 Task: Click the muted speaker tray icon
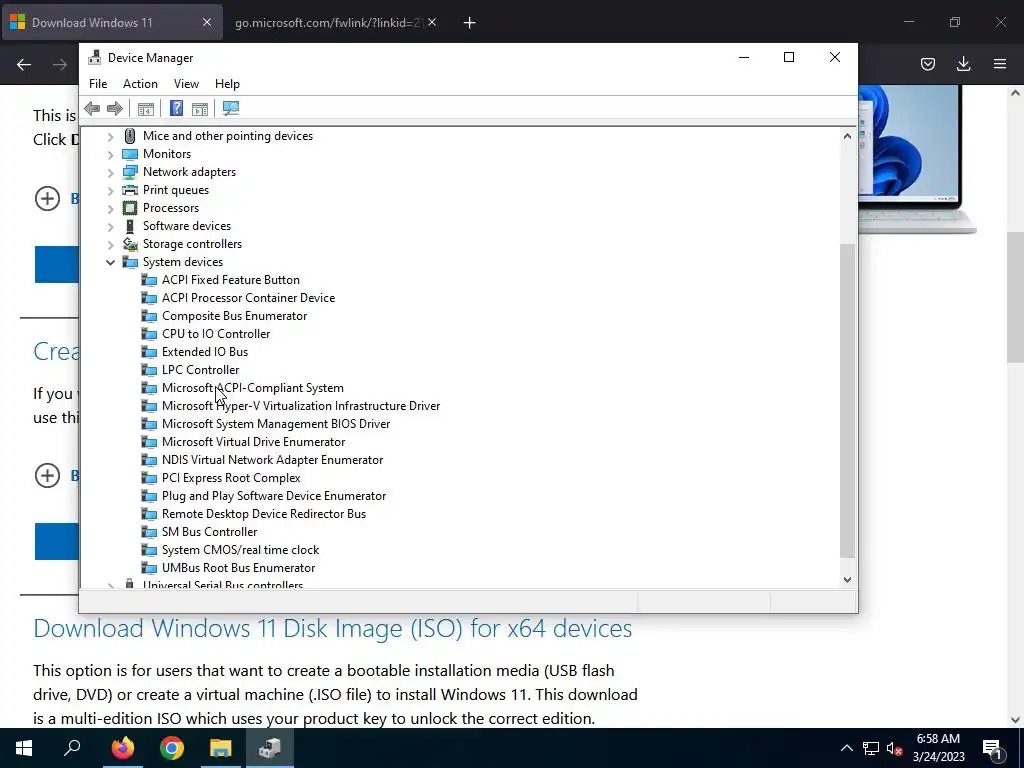[894, 748]
